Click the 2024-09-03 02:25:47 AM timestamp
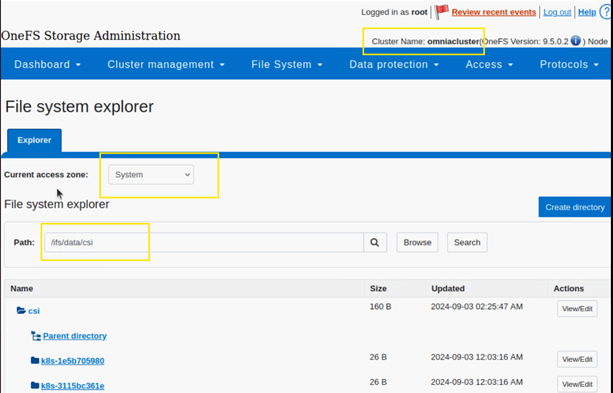The image size is (613, 393). [x=477, y=307]
